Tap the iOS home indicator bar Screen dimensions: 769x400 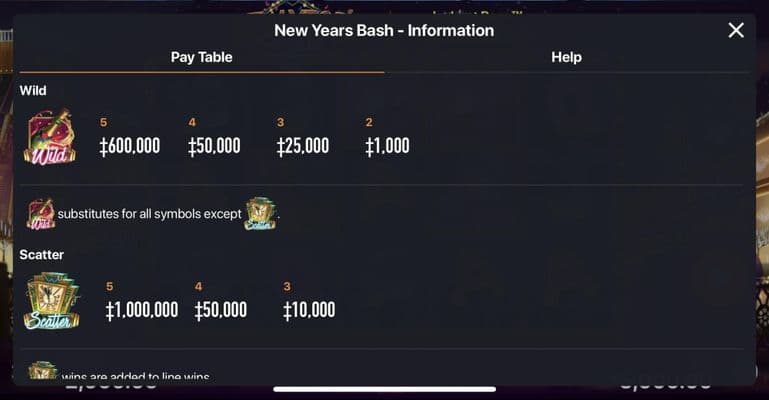[384, 389]
